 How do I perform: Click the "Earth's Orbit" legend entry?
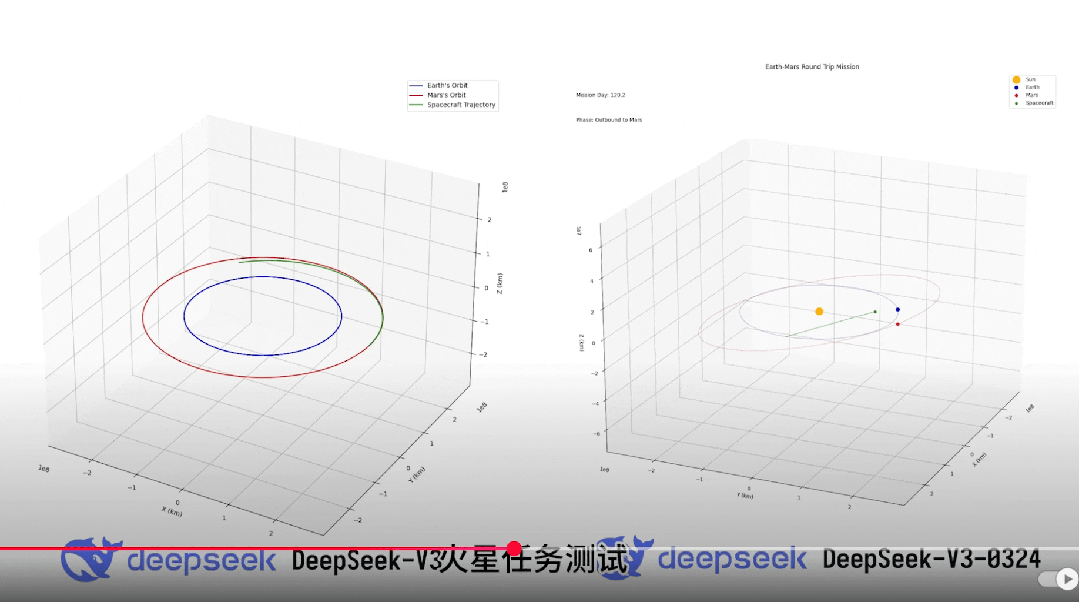(438, 85)
